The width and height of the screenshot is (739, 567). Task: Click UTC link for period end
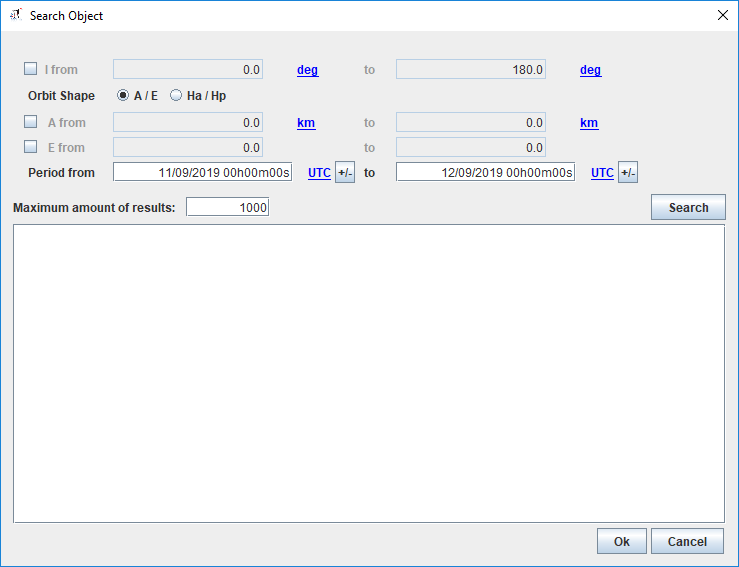click(602, 173)
